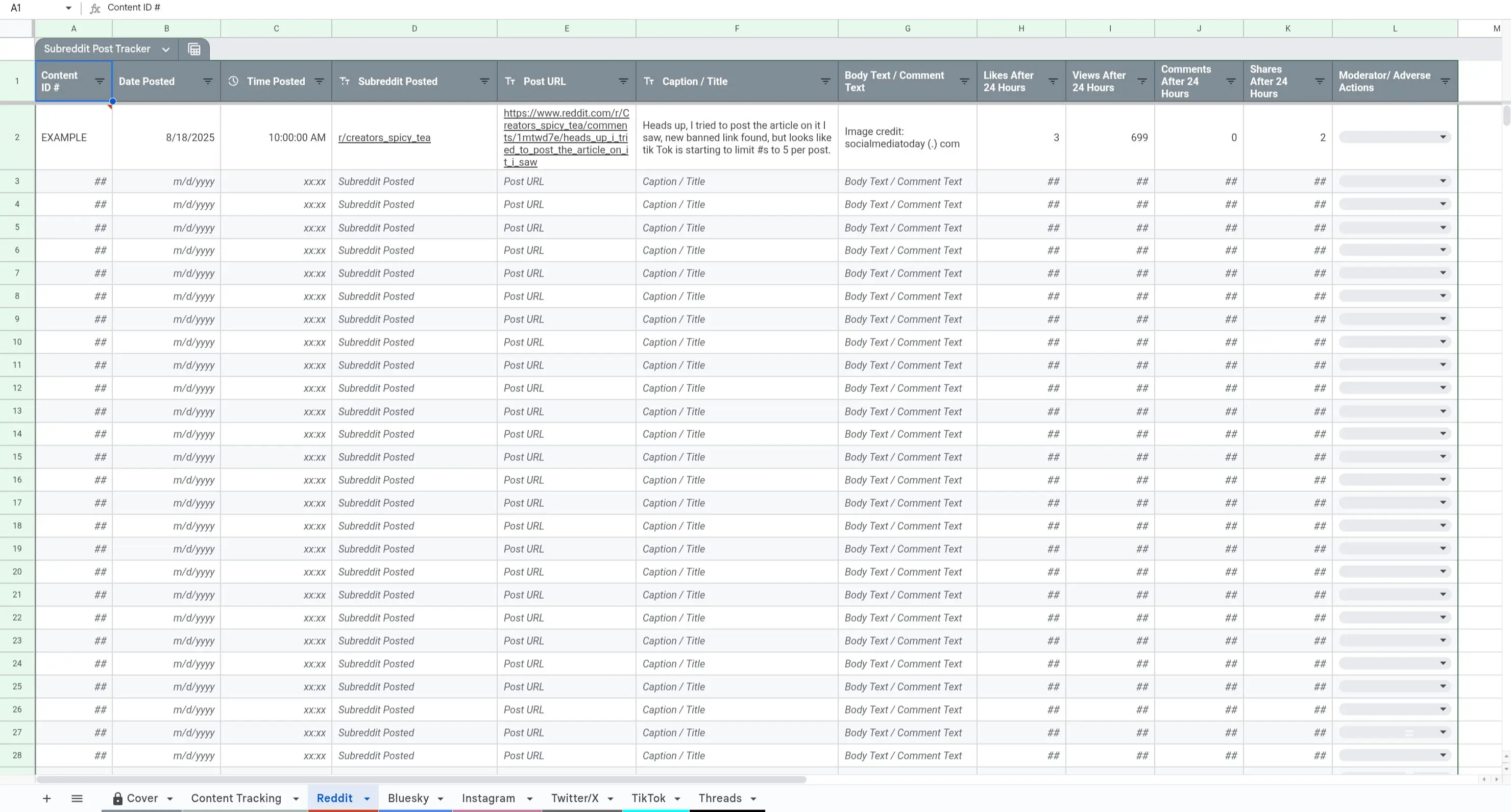
Task: Expand the name box dropdown arrow
Action: coord(68,8)
